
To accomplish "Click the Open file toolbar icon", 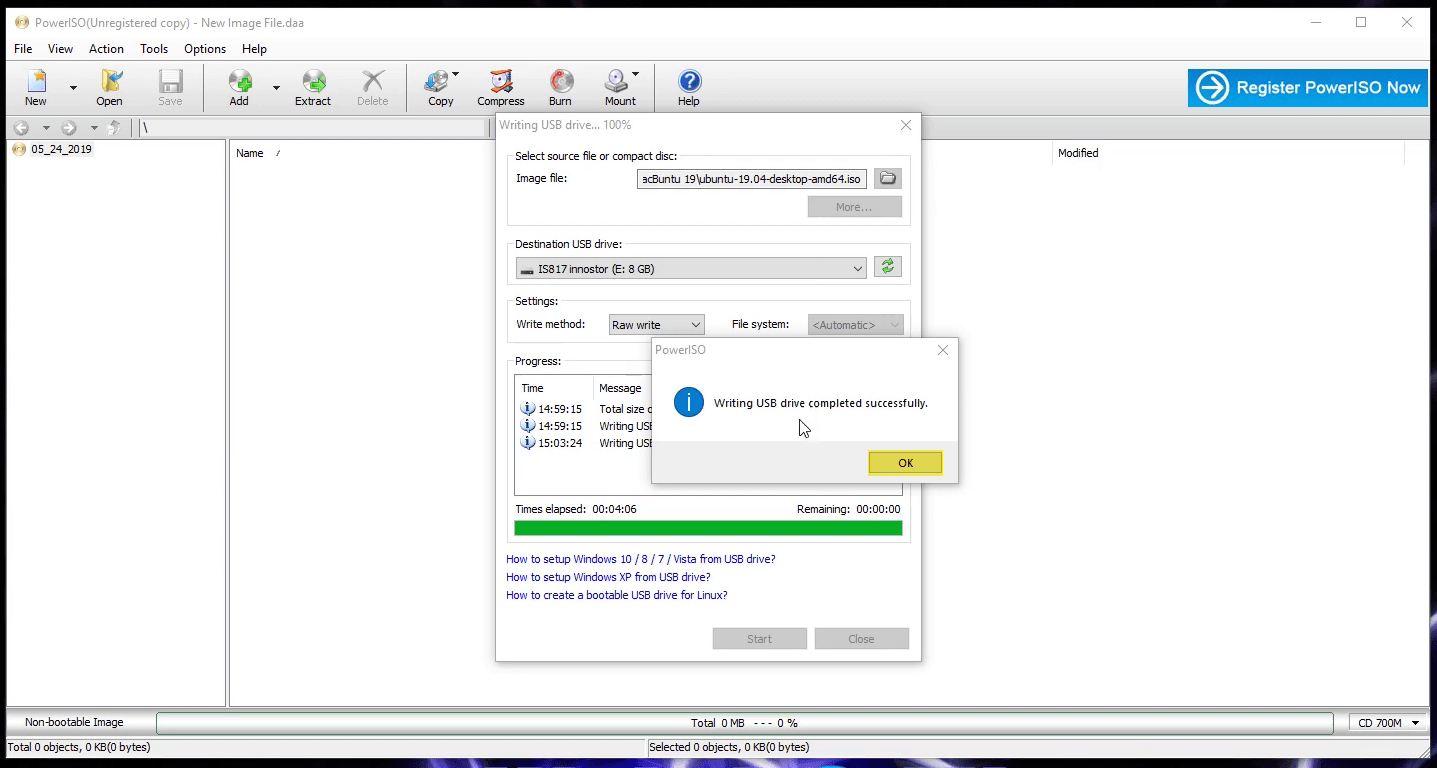I will (110, 88).
